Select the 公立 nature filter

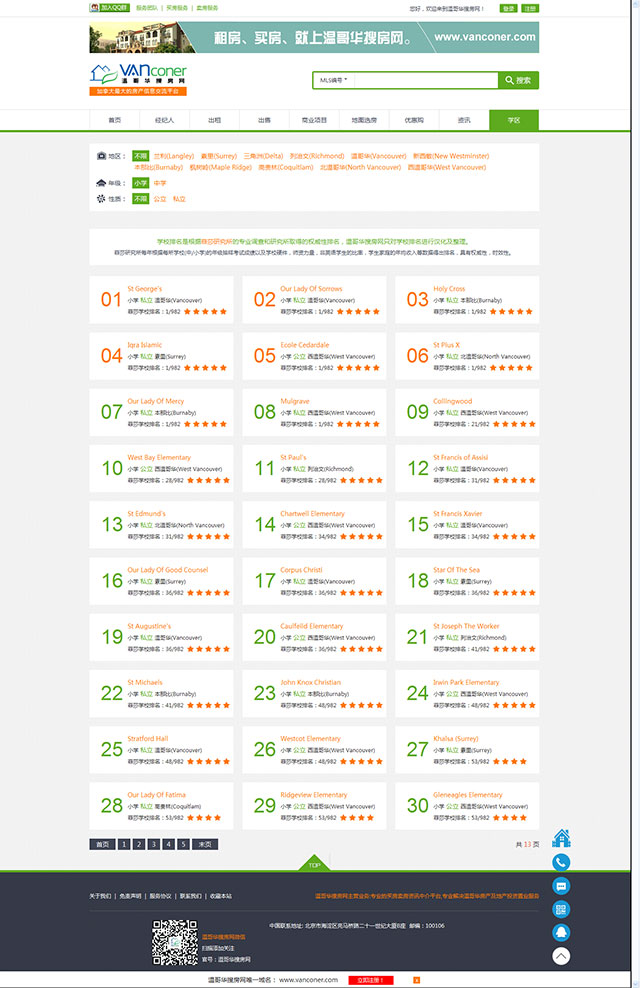159,199
